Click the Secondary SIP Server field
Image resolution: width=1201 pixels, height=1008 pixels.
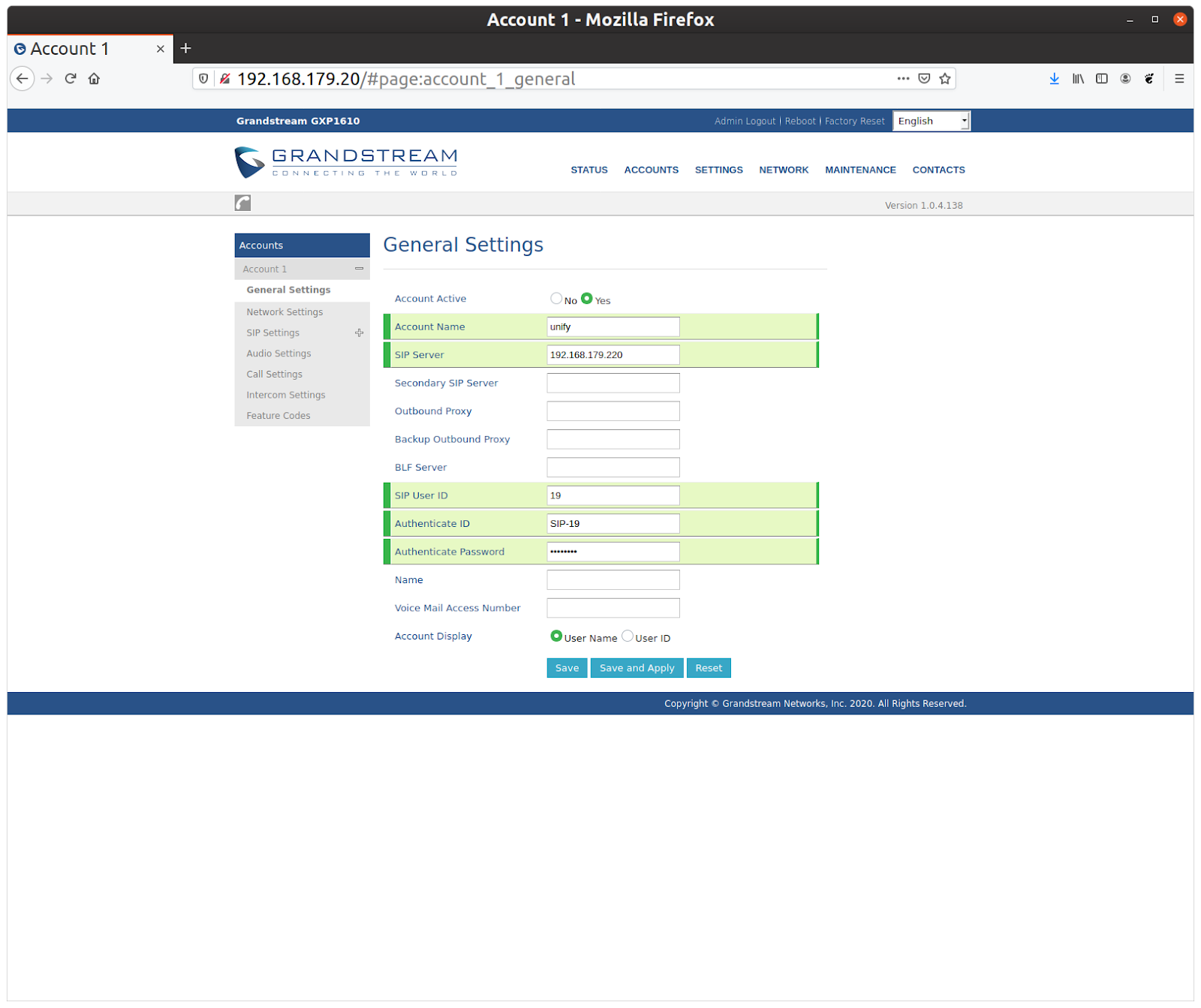coord(613,383)
